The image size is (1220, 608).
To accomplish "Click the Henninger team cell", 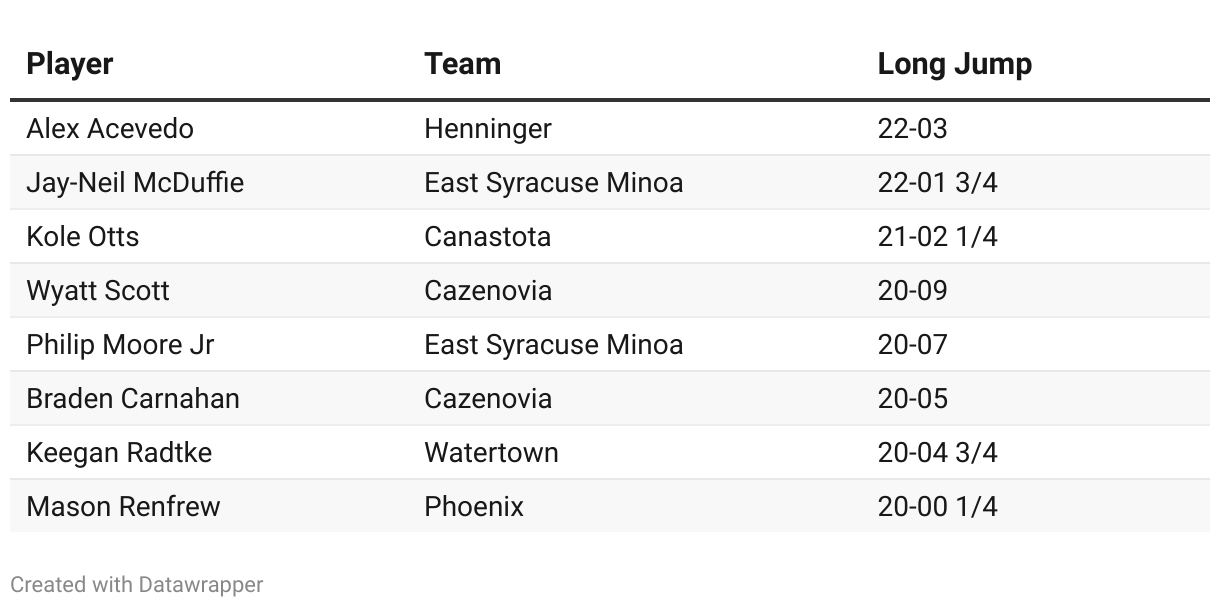I will [488, 129].
